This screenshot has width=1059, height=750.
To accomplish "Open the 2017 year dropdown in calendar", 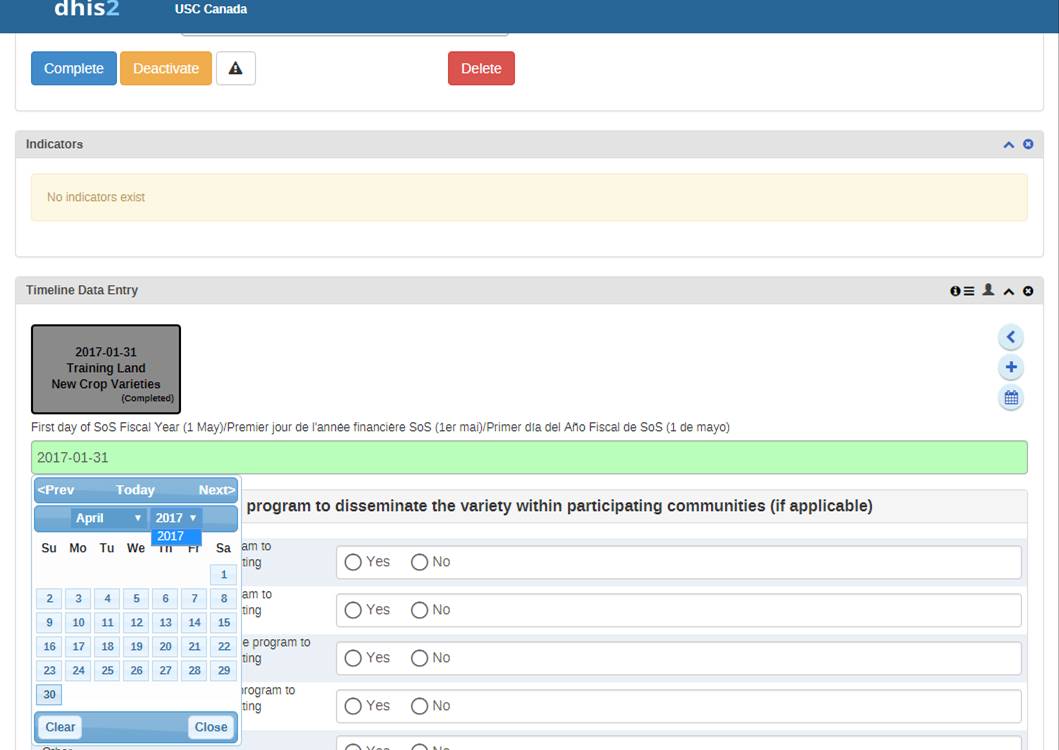I will tap(176, 518).
